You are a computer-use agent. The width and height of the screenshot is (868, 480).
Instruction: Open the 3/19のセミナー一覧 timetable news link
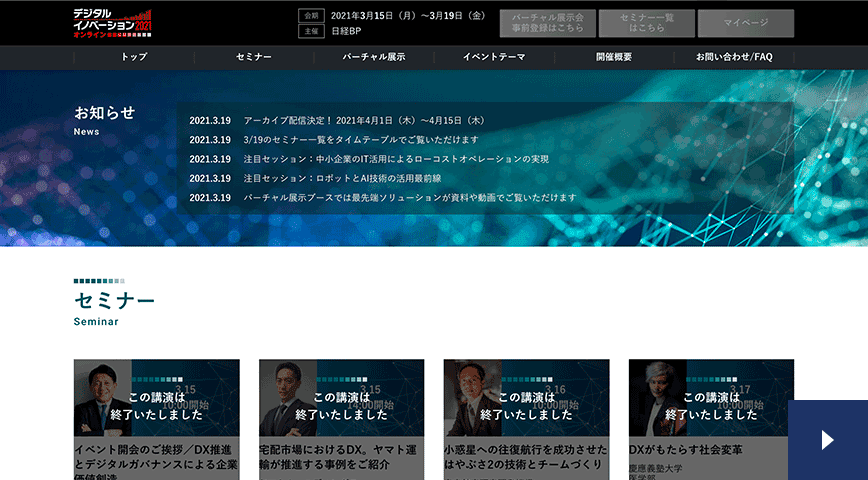360,140
